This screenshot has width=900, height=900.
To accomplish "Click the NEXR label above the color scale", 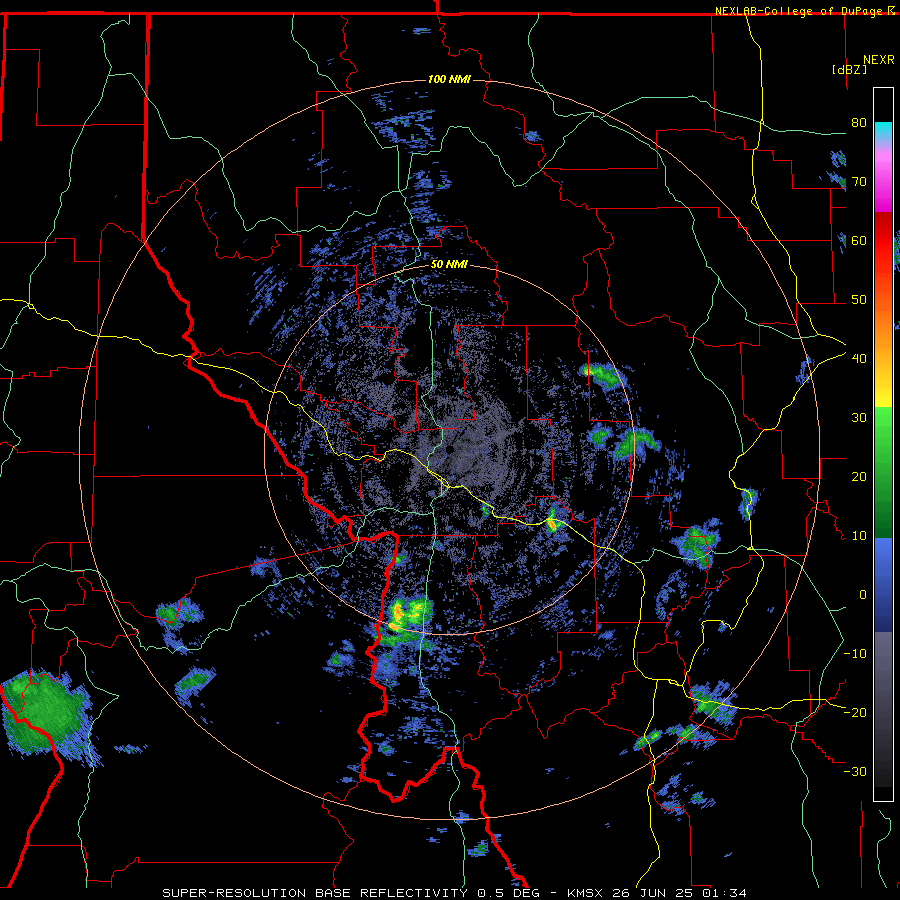I will click(878, 60).
